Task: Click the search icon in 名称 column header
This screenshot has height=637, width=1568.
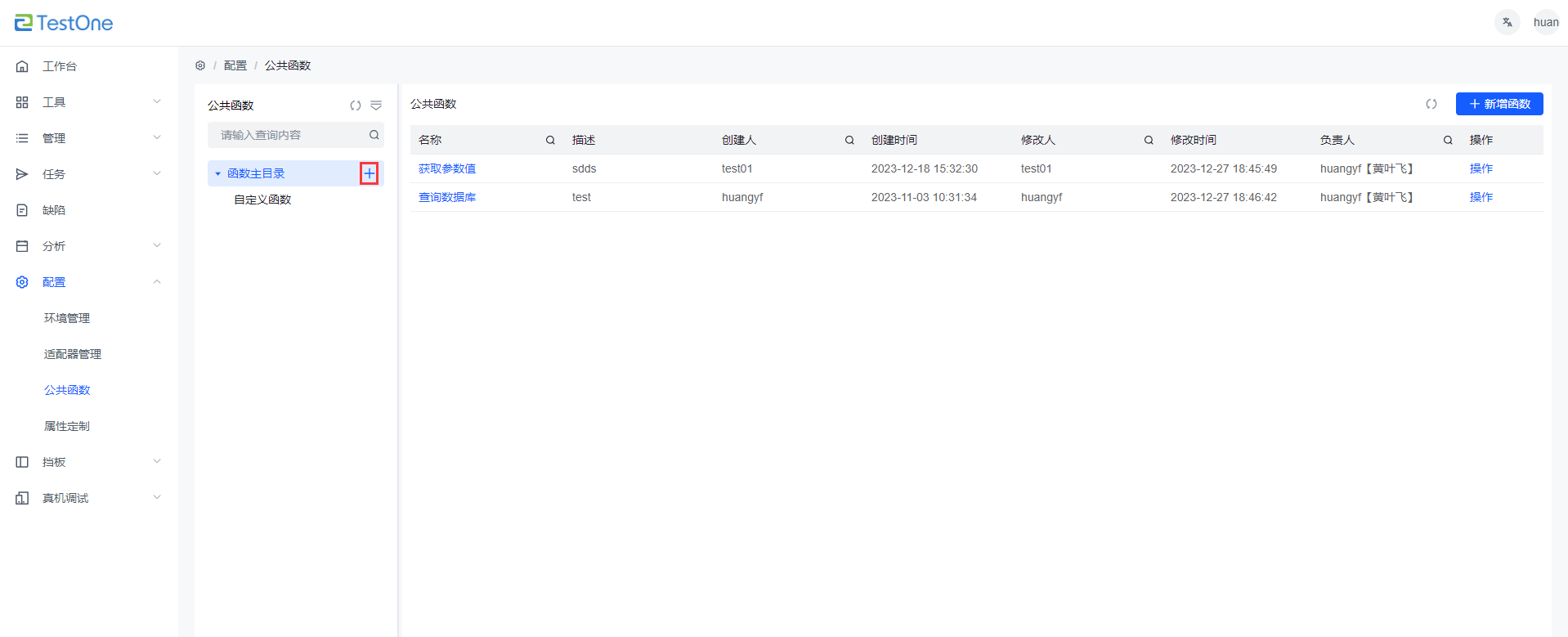Action: click(550, 140)
